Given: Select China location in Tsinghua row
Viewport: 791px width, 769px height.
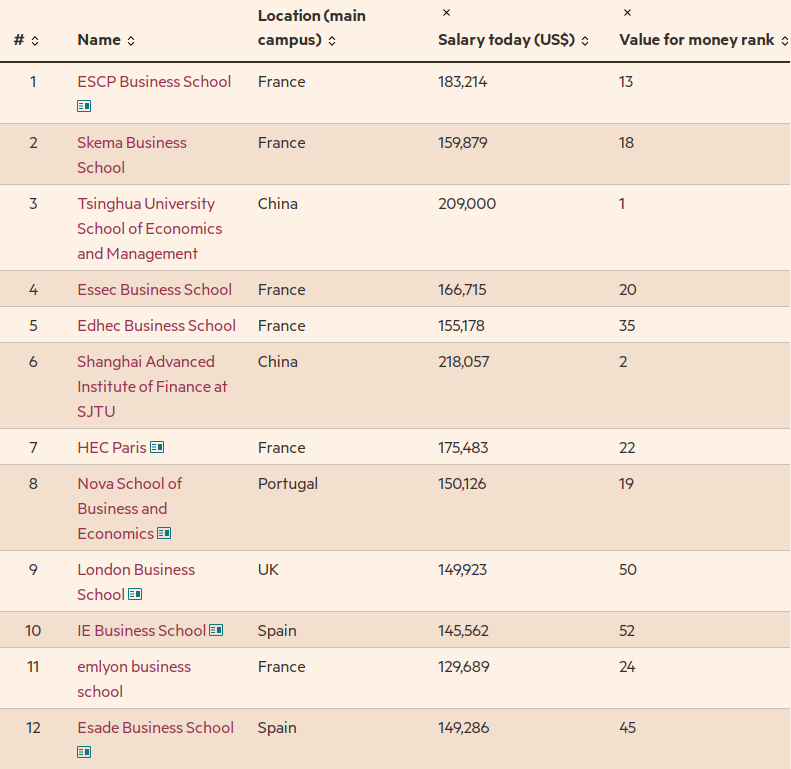Looking at the screenshot, I should pos(277,204).
